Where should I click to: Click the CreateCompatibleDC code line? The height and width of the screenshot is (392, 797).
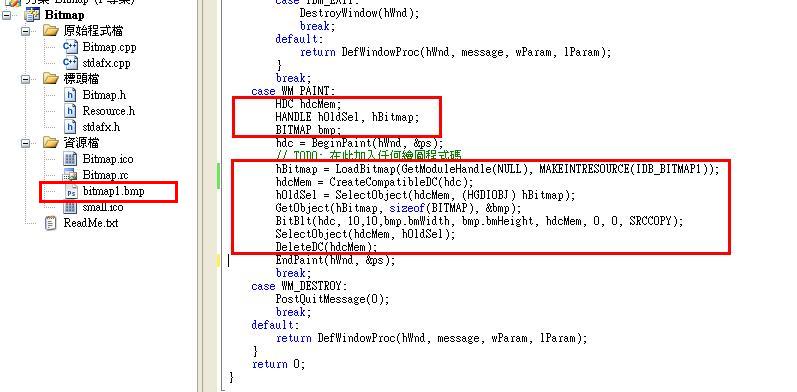pos(375,182)
